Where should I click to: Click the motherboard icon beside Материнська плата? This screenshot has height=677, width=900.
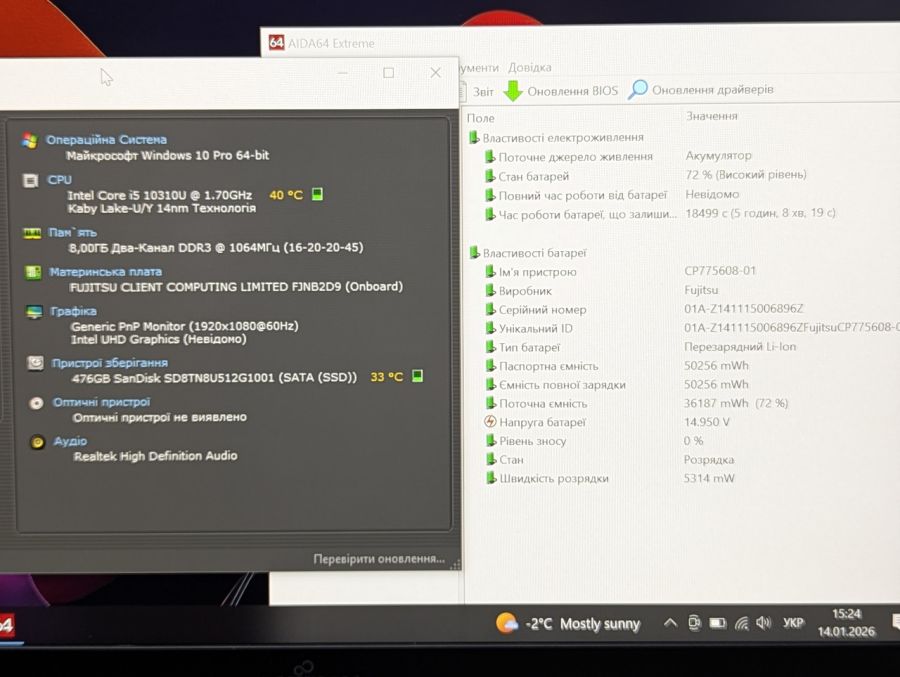(33, 272)
